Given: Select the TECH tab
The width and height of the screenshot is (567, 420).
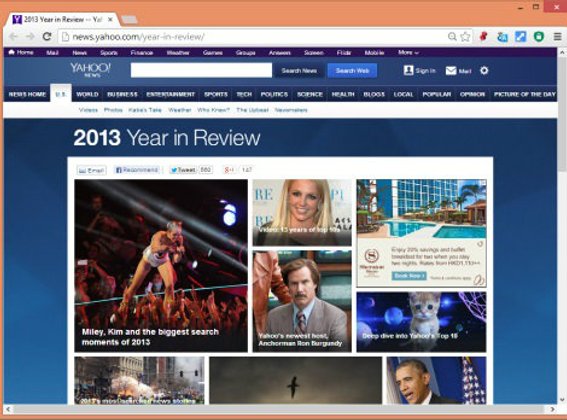Looking at the screenshot, I should click(x=244, y=94).
